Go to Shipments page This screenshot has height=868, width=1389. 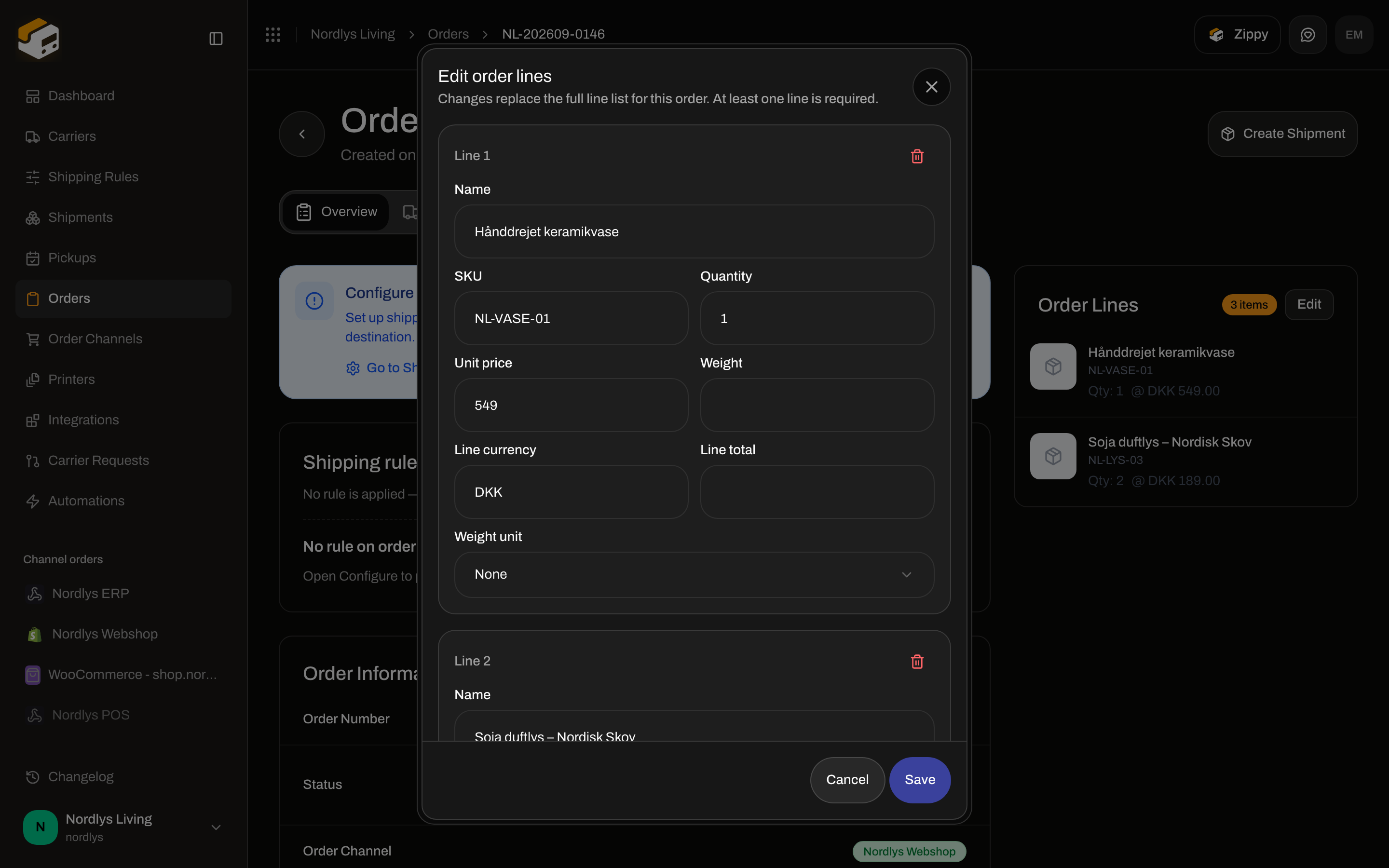pyautogui.click(x=123, y=217)
